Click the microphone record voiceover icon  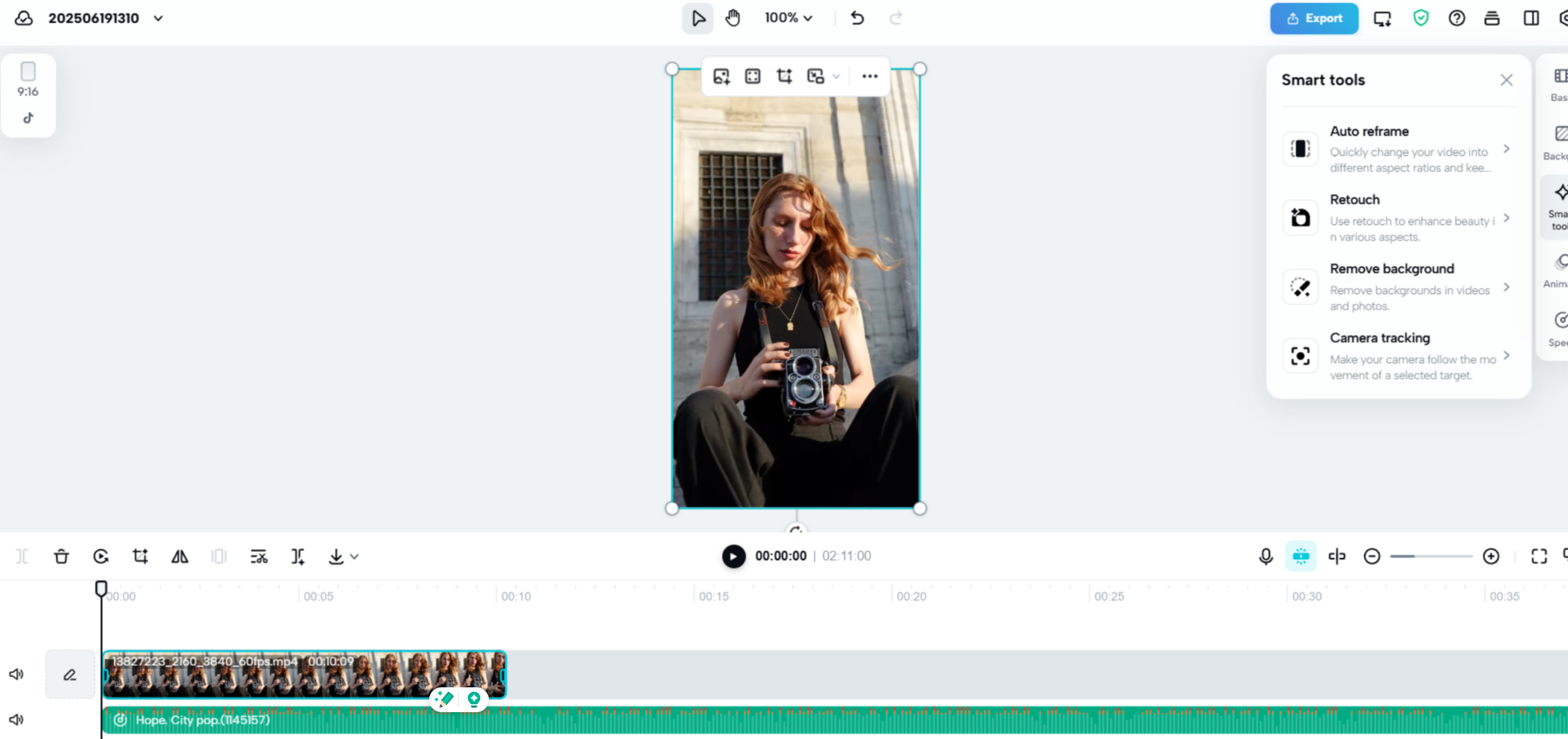pos(1265,556)
